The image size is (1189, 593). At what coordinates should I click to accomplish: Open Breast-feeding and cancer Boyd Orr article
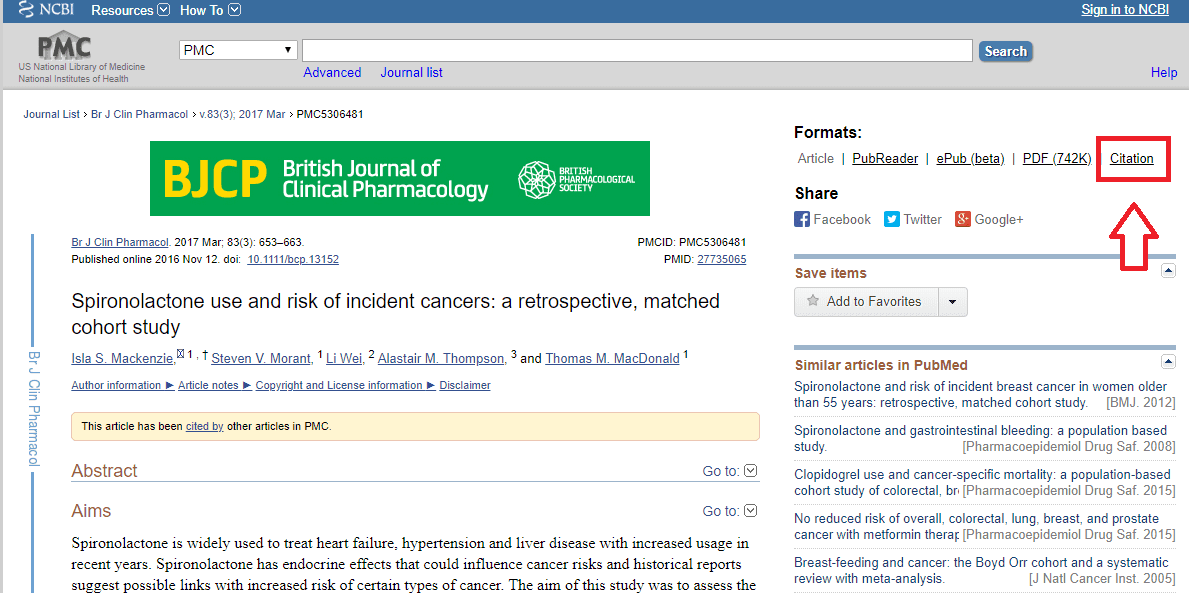981,570
